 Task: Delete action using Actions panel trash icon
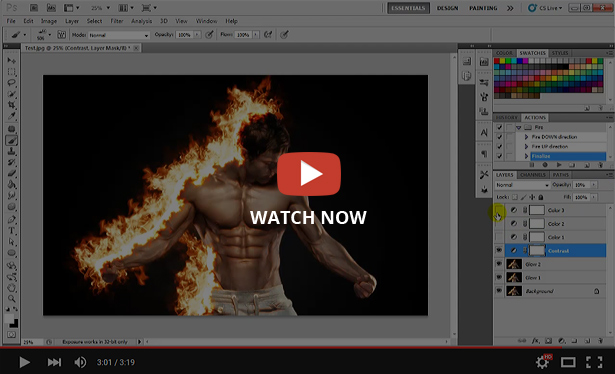(600, 165)
